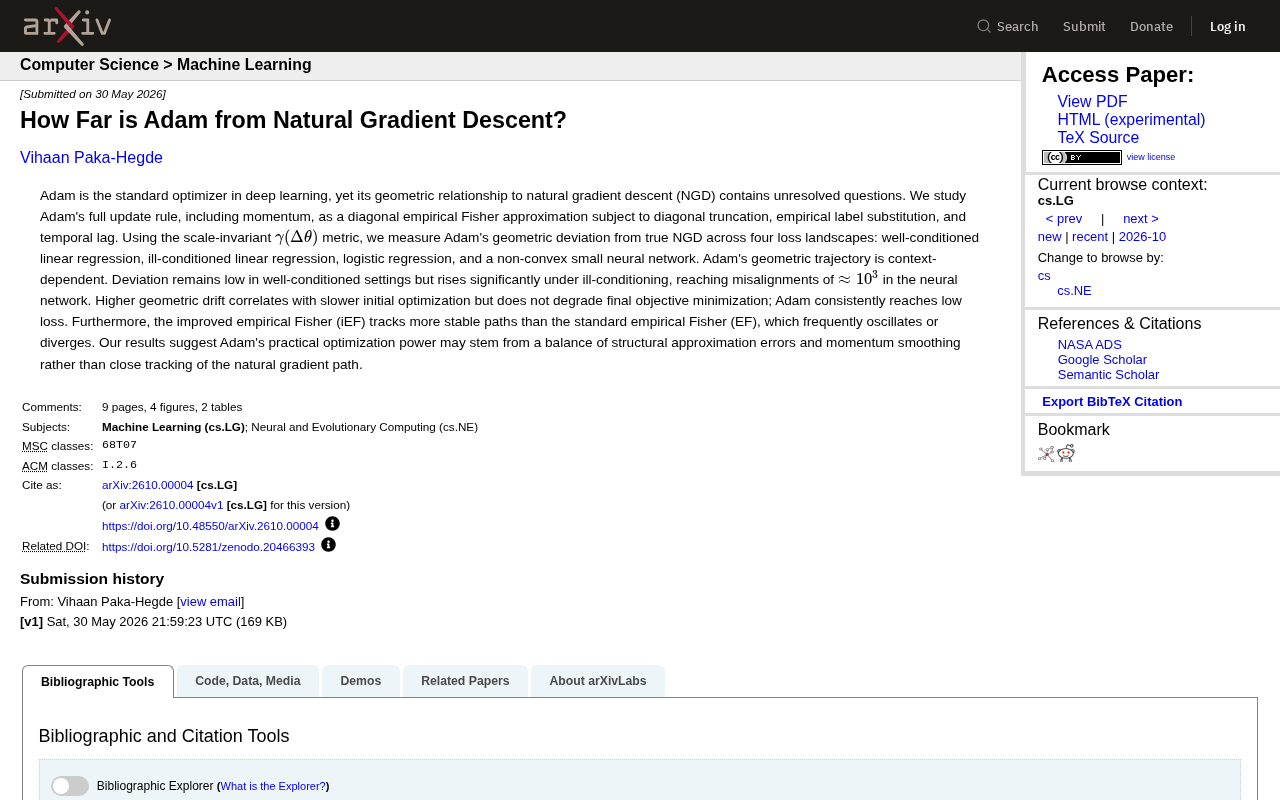Click info icon beside Zenodo related DOI
Screen dimensions: 1280x800
328,545
